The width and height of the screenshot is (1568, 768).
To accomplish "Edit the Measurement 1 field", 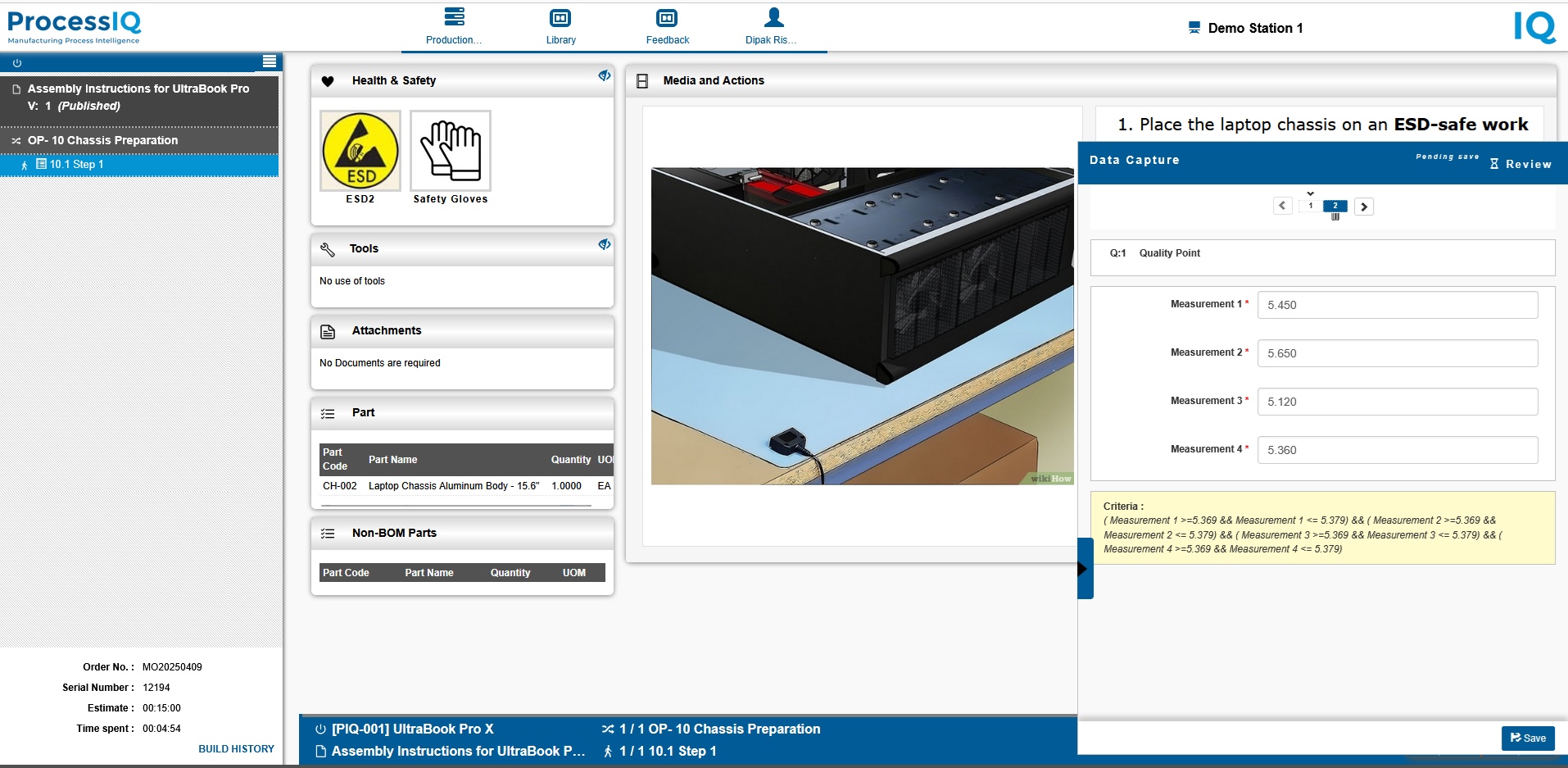I will click(x=1398, y=305).
